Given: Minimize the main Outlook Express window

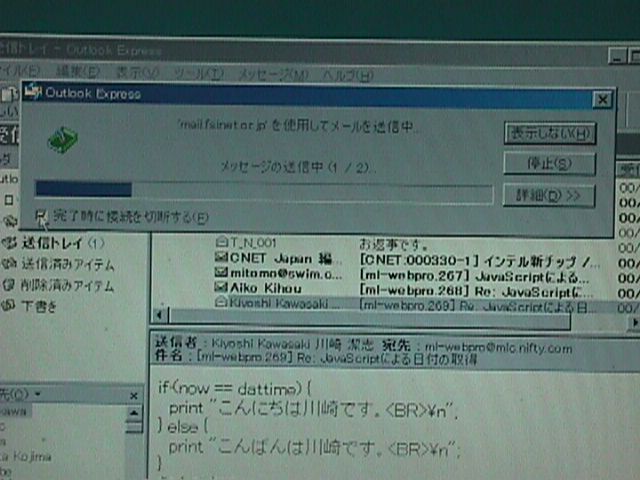Looking at the screenshot, I should click(x=617, y=56).
